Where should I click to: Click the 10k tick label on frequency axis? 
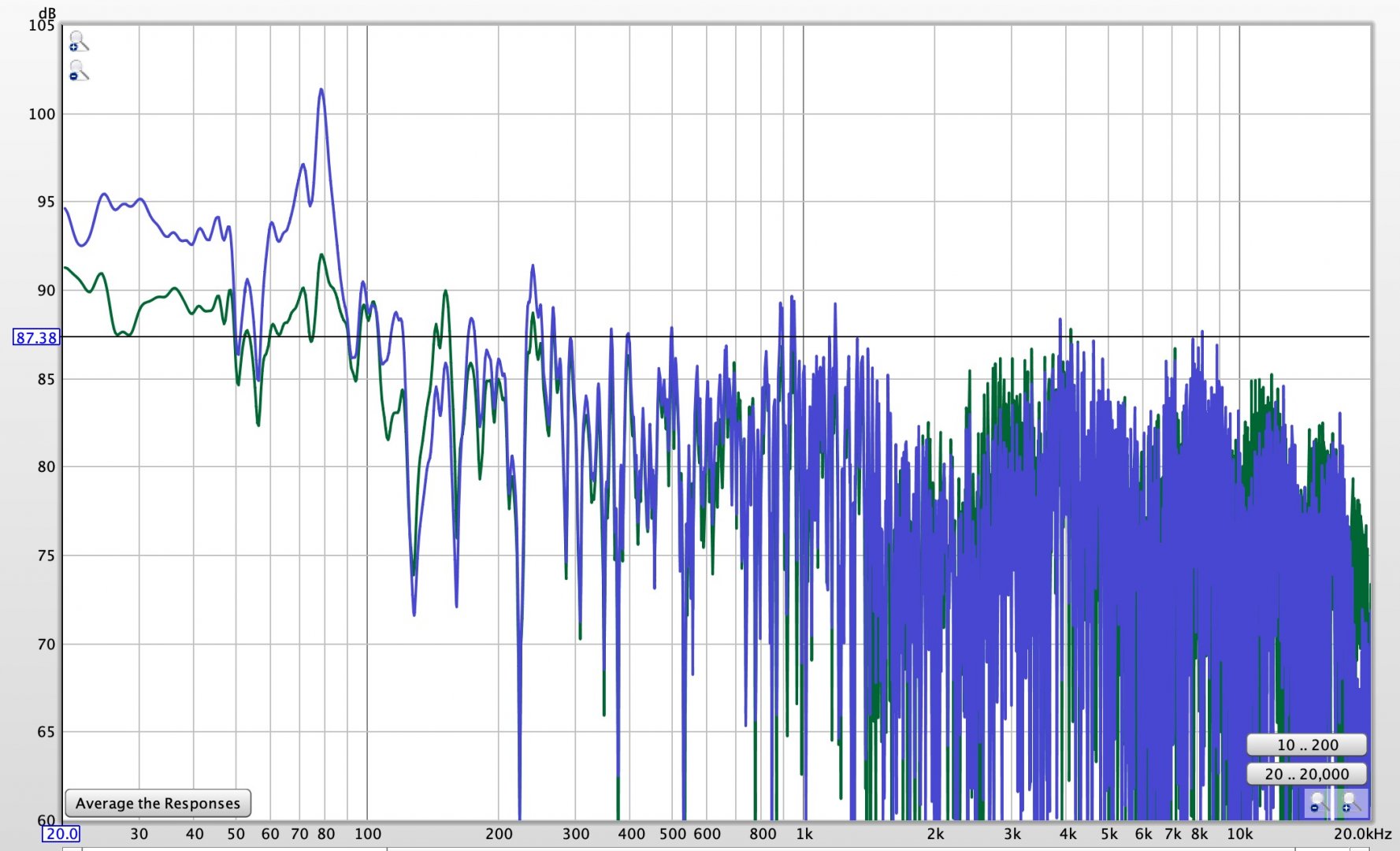coord(1238,834)
